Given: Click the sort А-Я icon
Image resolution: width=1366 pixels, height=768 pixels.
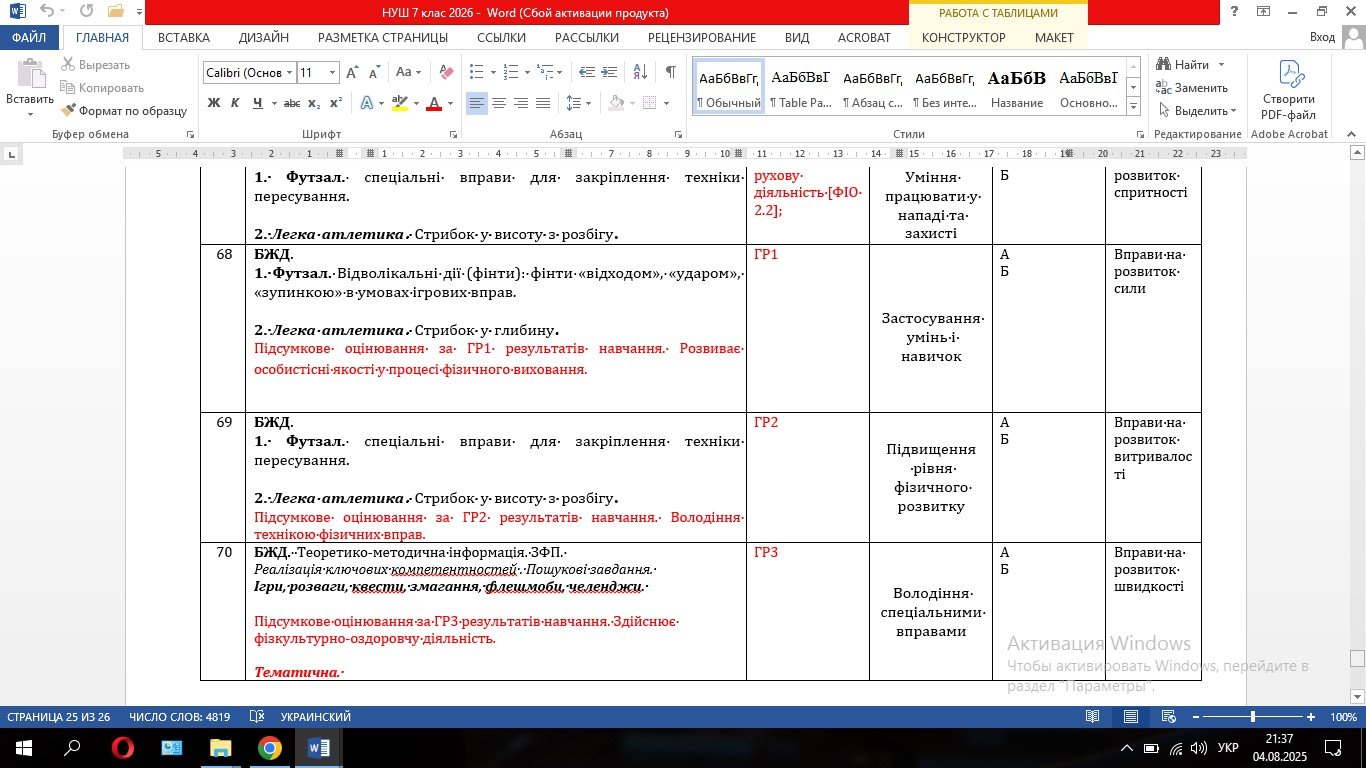Looking at the screenshot, I should point(641,73).
